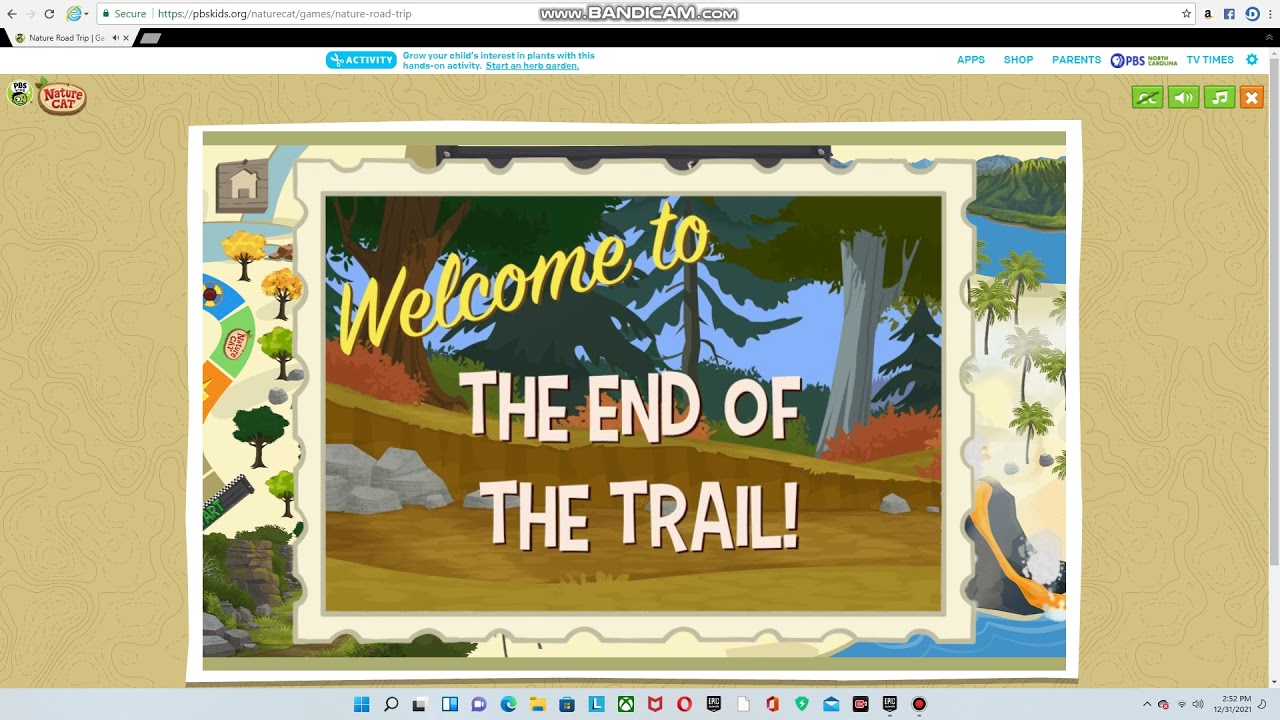Open the Chat taskbar icon
This screenshot has height=720, width=1280.
479,704
